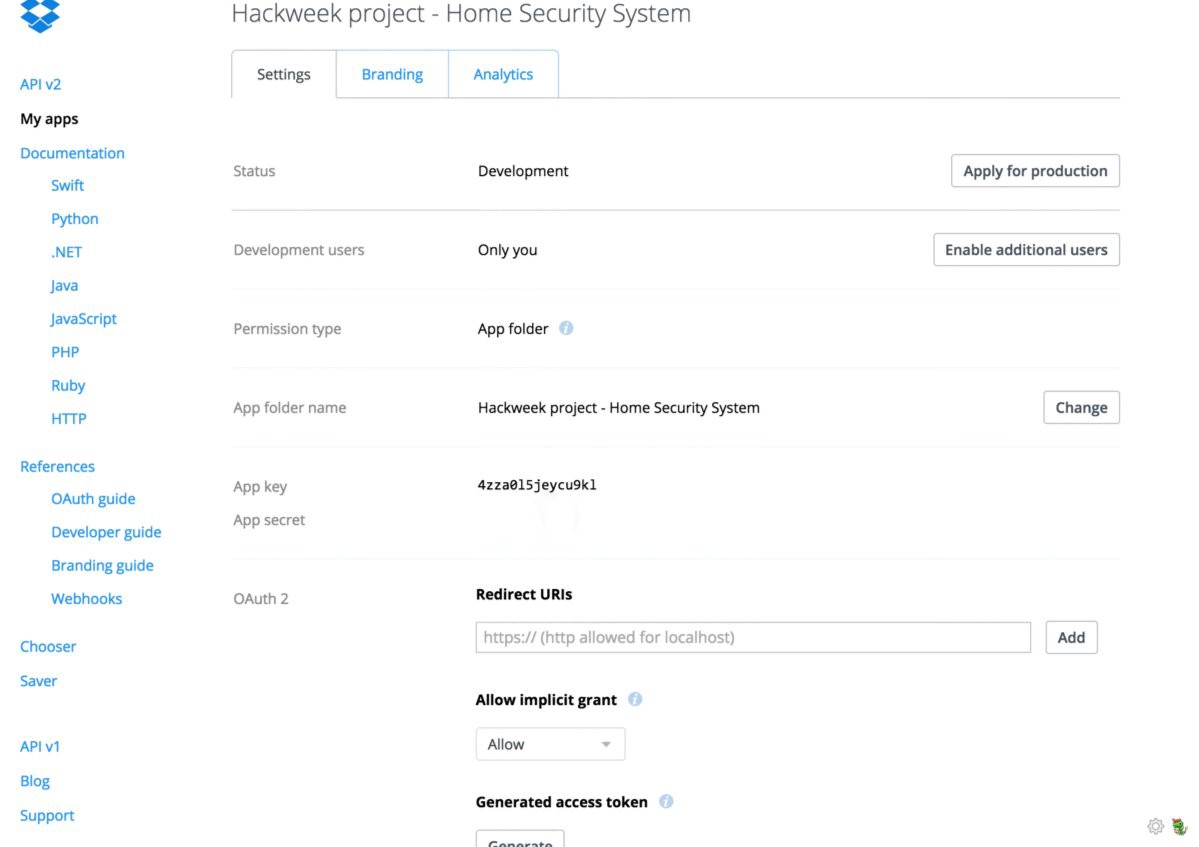Click Change button for App folder name
The height and width of the screenshot is (847, 1199).
click(x=1081, y=408)
